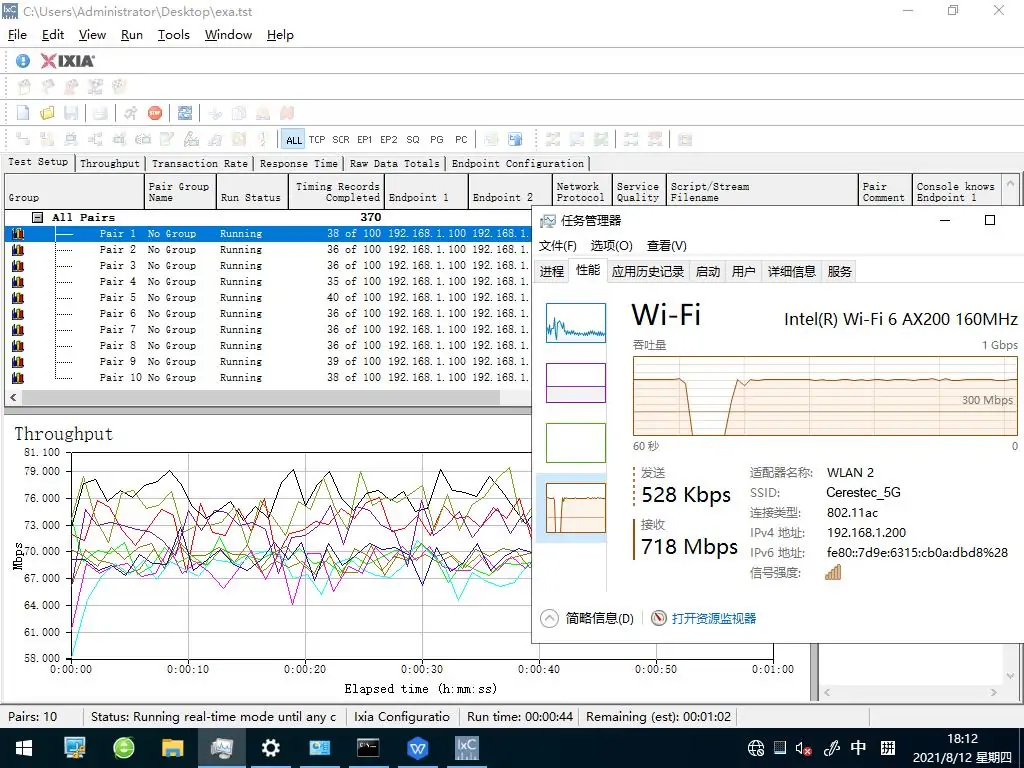The image size is (1024, 768).
Task: Select the memory graph thumbnail in Task Manager
Action: pyautogui.click(x=575, y=382)
